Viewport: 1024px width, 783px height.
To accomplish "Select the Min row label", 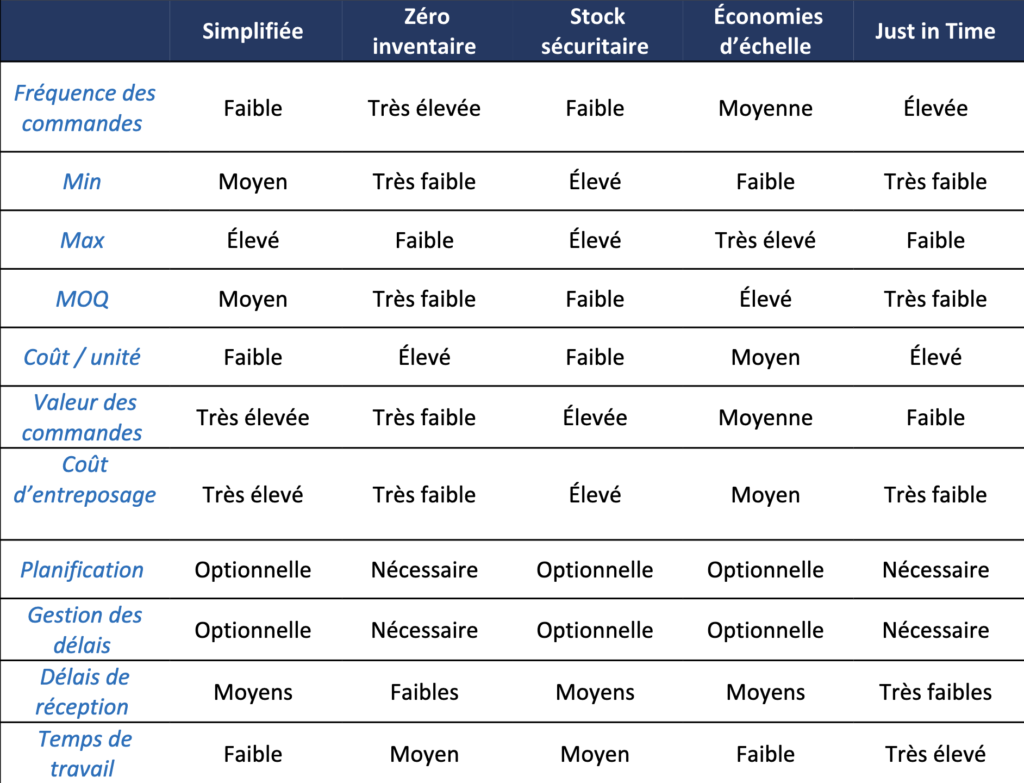I will pos(82,181).
